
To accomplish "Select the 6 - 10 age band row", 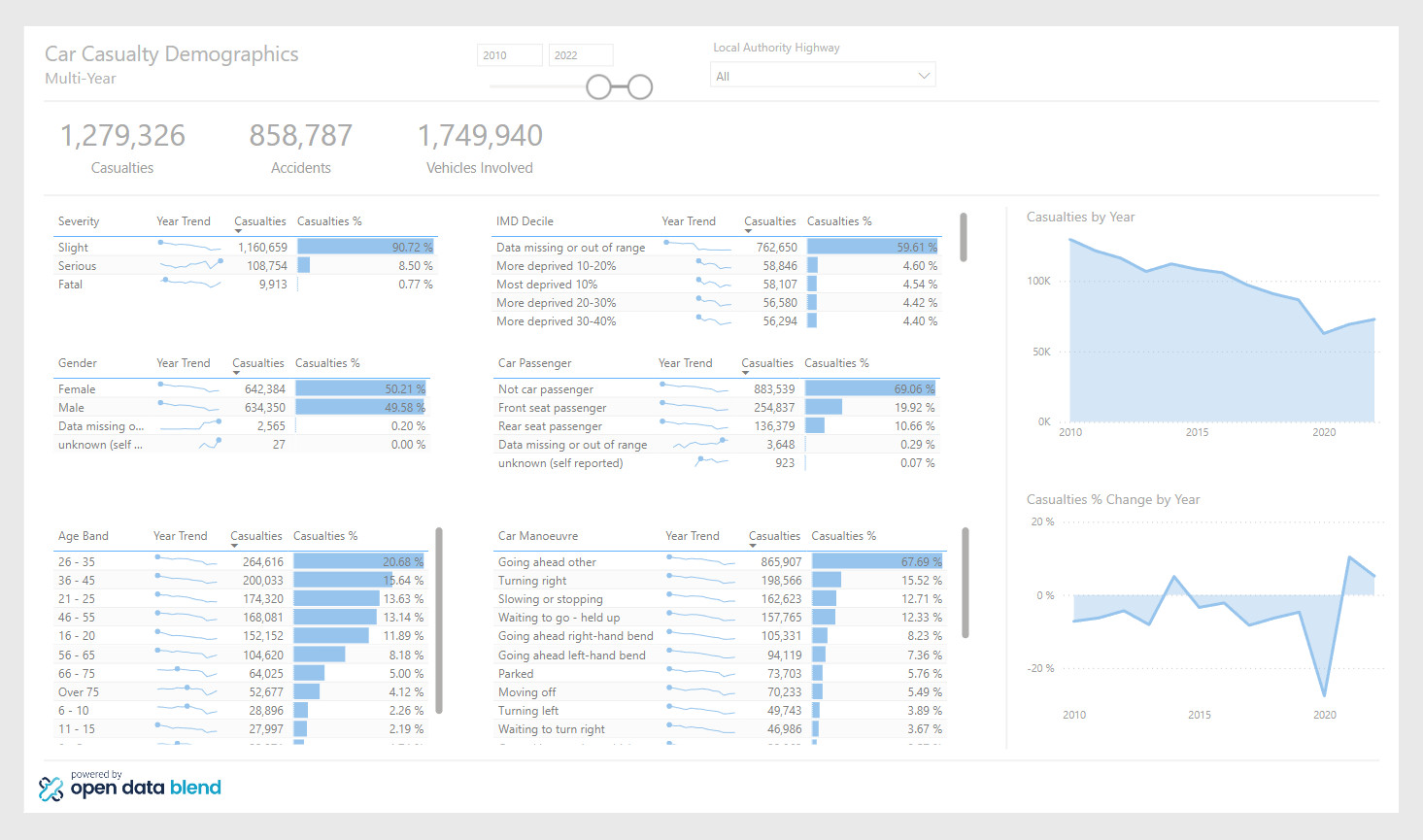I will 241,711.
